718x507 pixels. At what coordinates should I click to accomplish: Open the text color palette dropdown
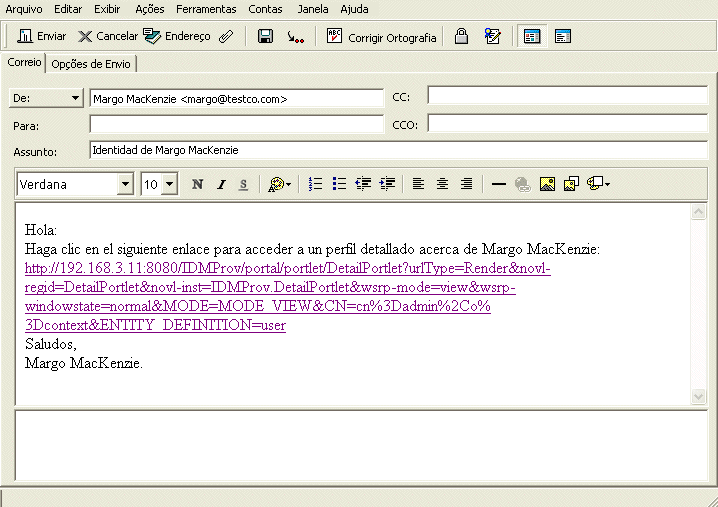click(x=279, y=184)
